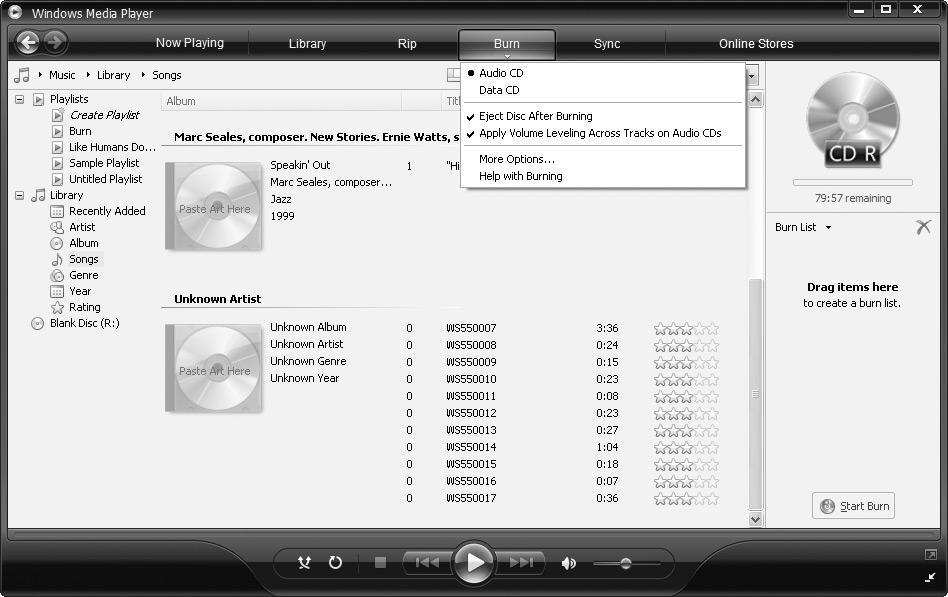Open the Sync tab

tap(607, 44)
